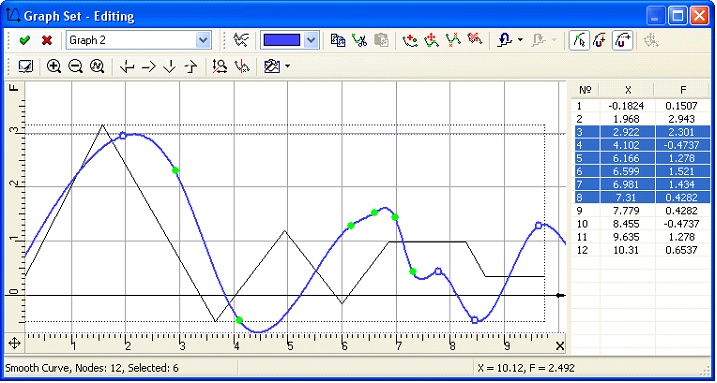Click the fit-all zoom magnifier icon
Viewport: 717px width, 383px height.
pyautogui.click(x=97, y=67)
